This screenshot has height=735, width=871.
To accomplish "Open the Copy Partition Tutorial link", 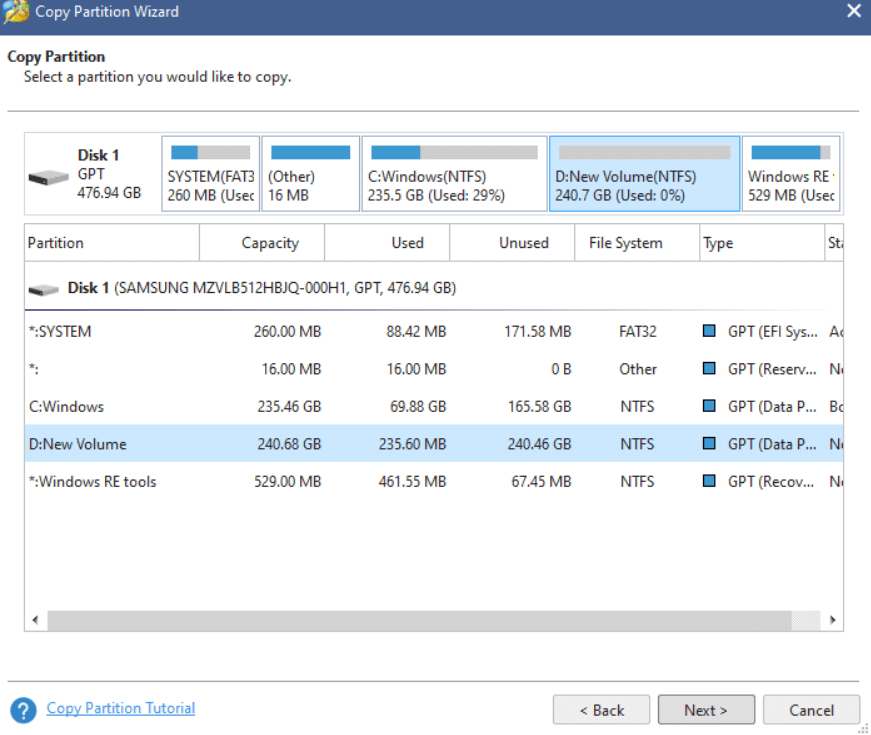I will pos(121,708).
